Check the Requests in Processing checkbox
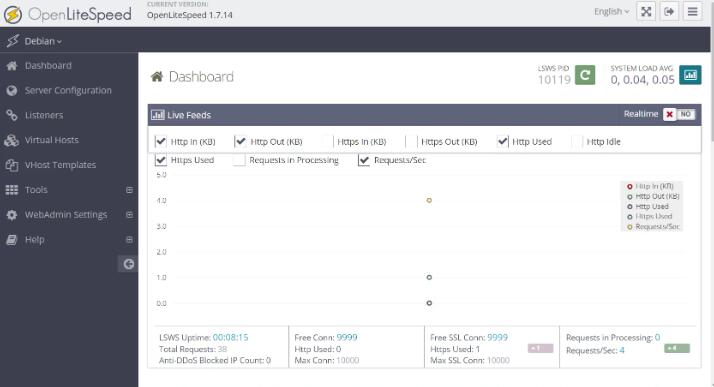The width and height of the screenshot is (714, 387). (239, 160)
